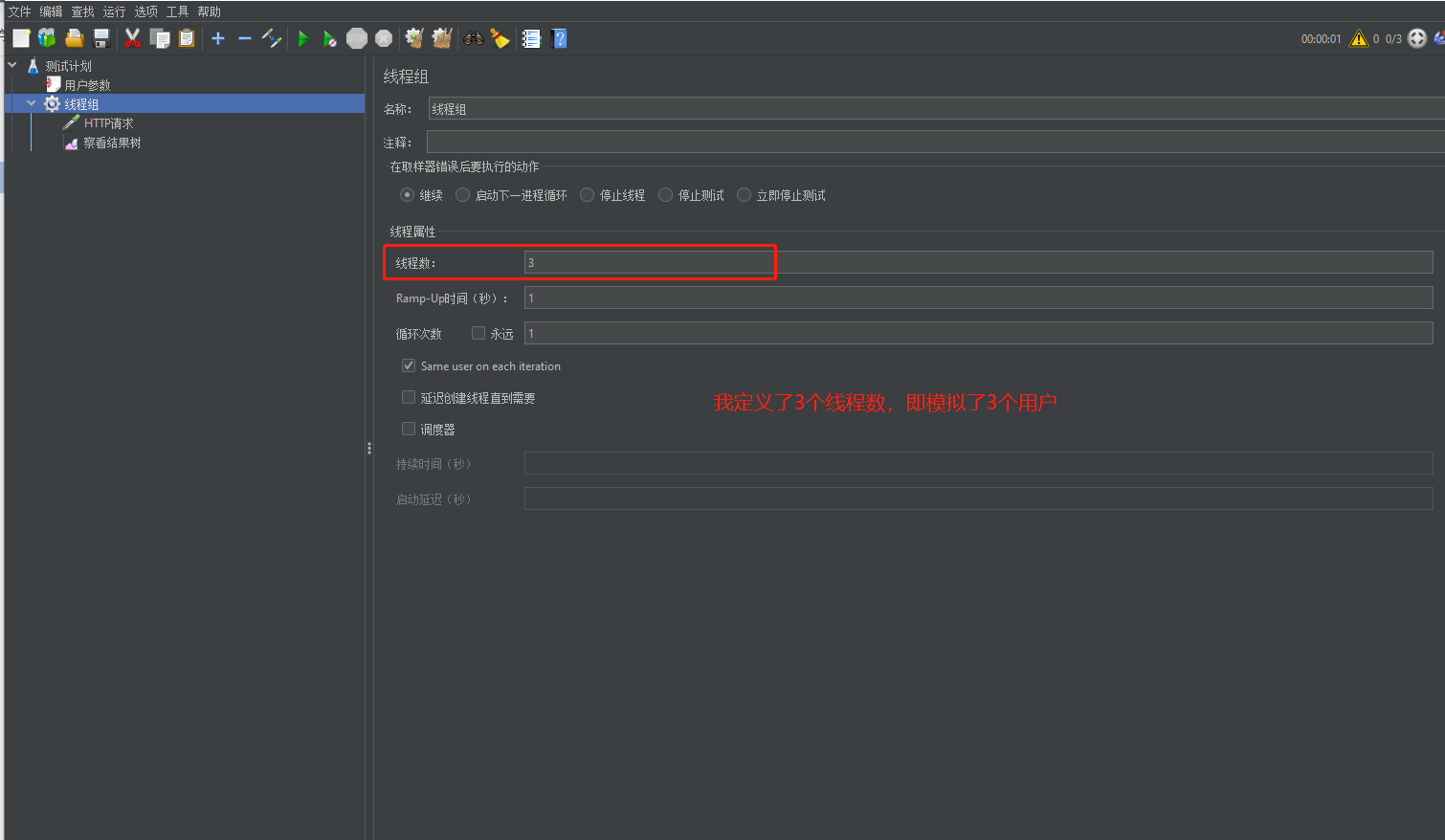Create a new test plan from toolbar
The width and height of the screenshot is (1445, 840).
(21, 38)
